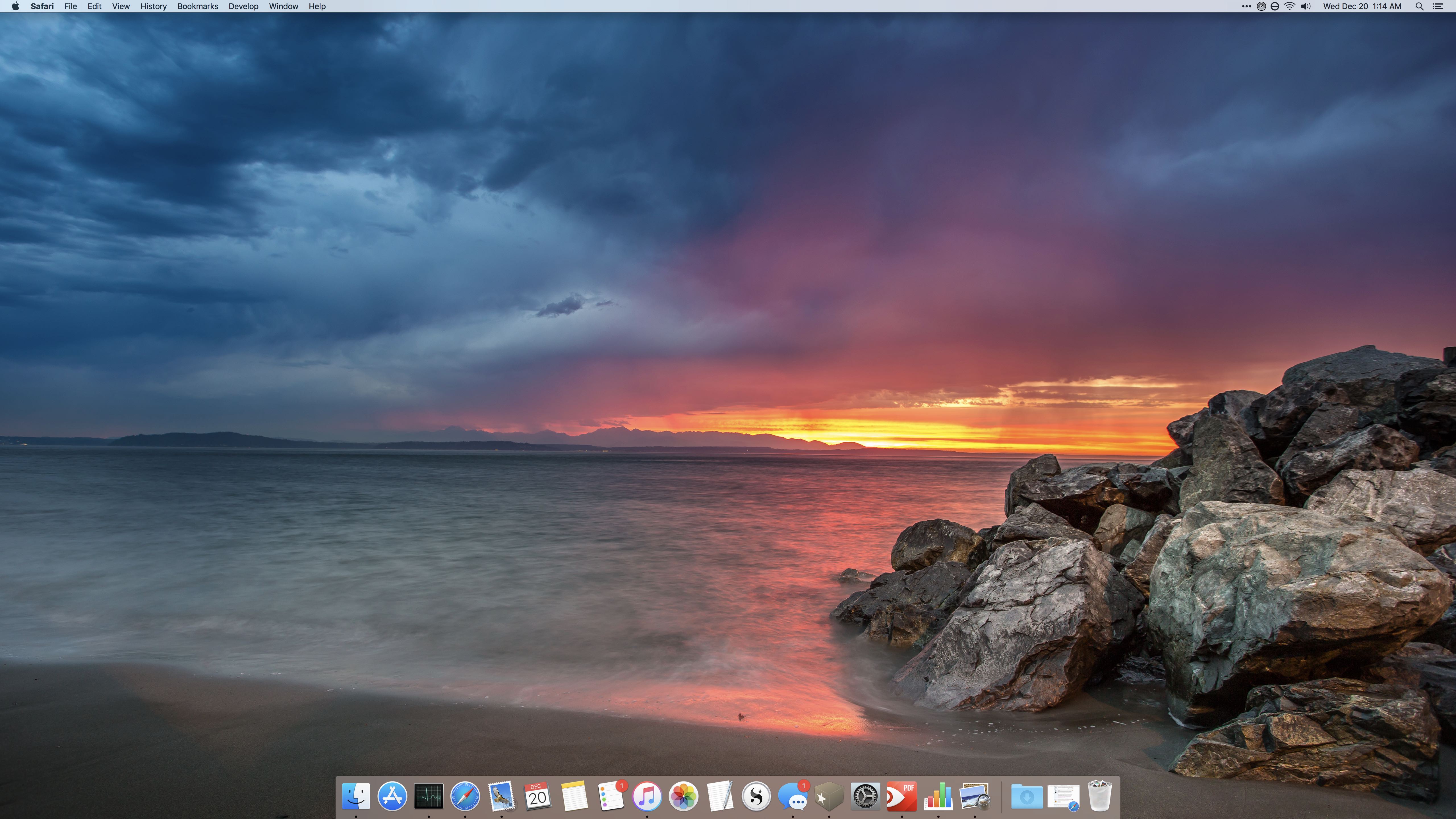Click the gauge status icon in menu bar
The width and height of the screenshot is (1456, 819).
(1261, 6)
